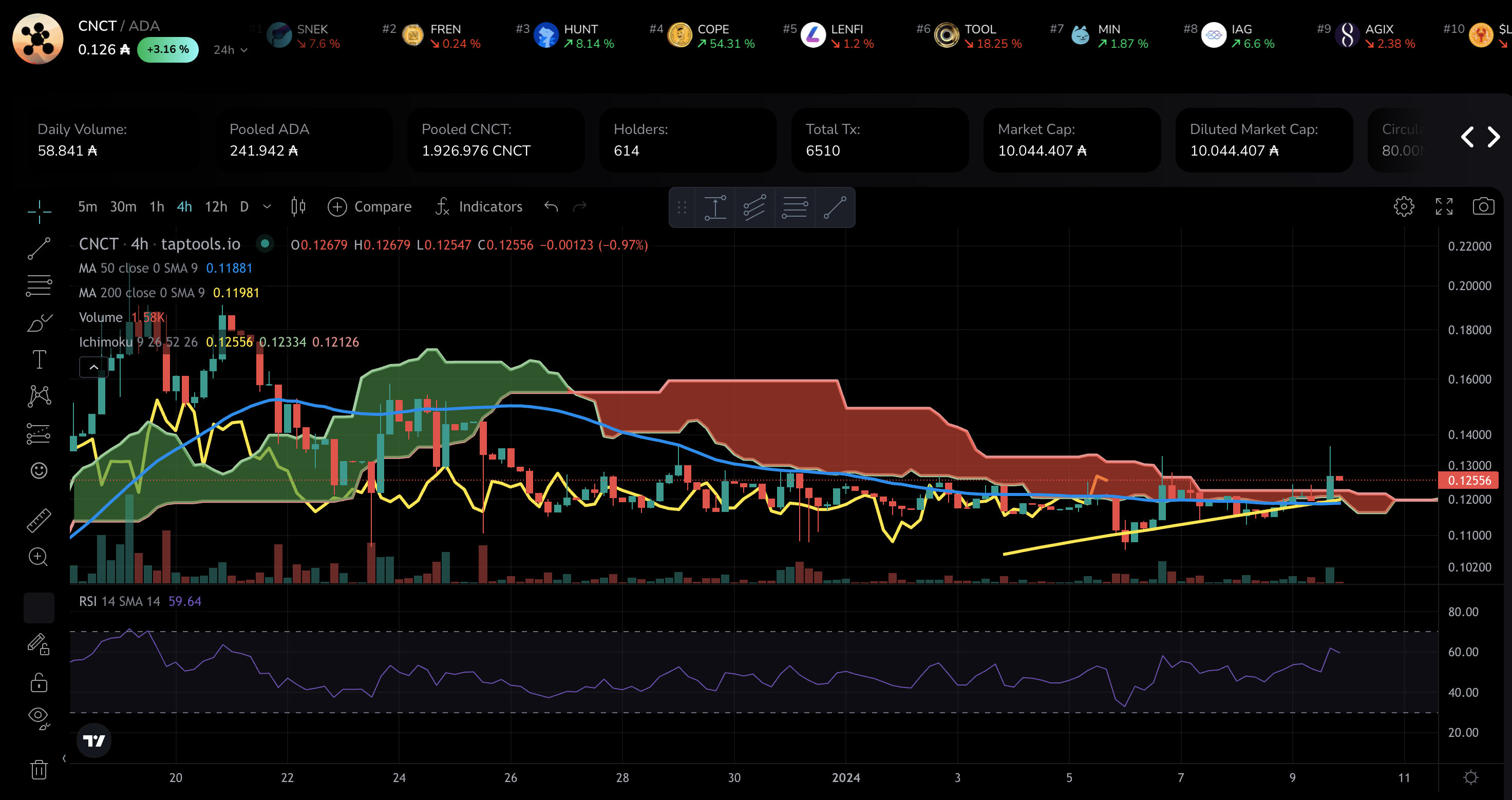
Task: Hide all drawings with the eye icon
Action: [40, 718]
